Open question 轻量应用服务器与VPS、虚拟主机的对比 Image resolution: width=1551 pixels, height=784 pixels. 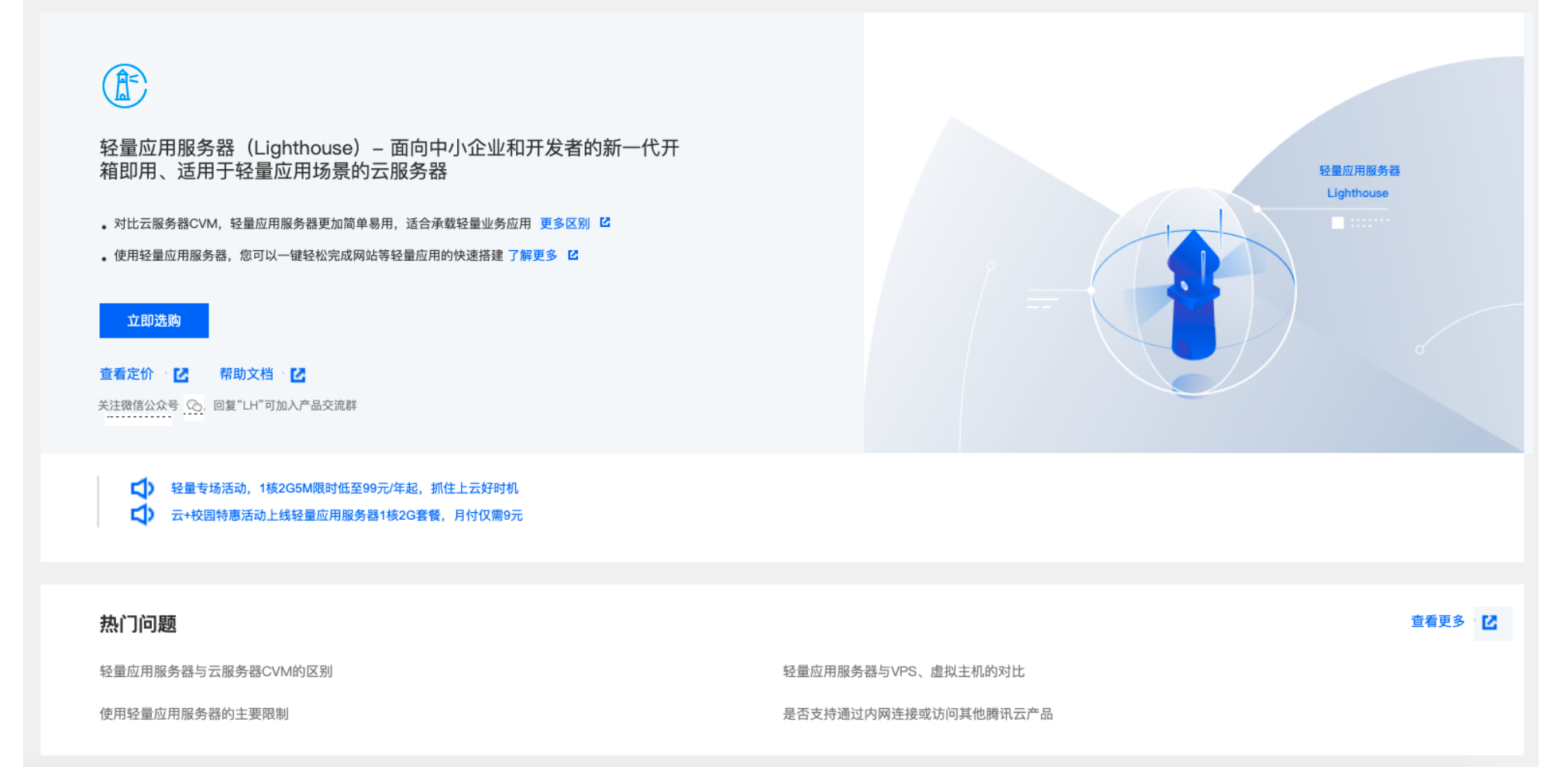tap(903, 672)
